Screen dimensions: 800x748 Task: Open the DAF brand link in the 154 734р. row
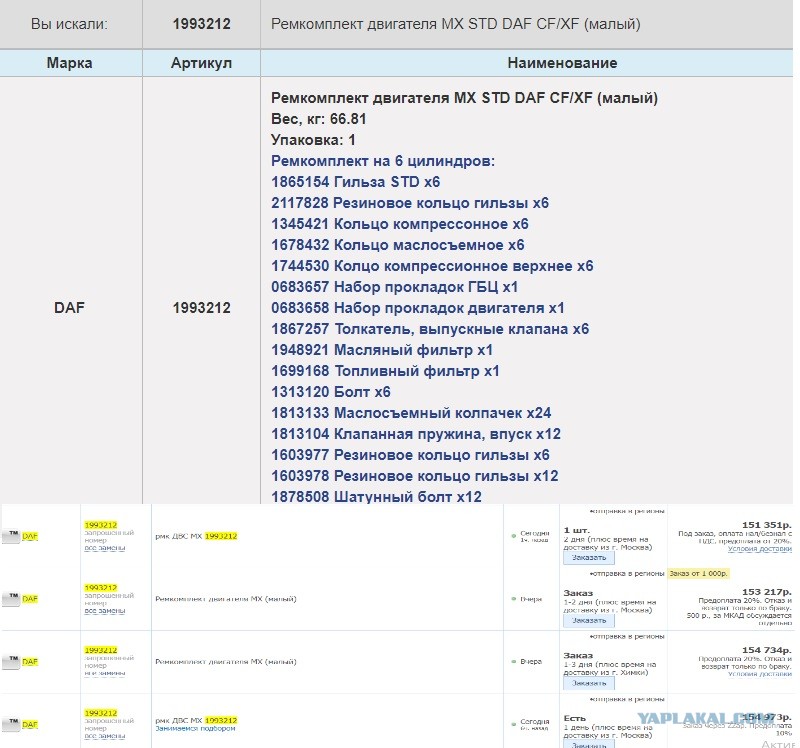coord(30,662)
